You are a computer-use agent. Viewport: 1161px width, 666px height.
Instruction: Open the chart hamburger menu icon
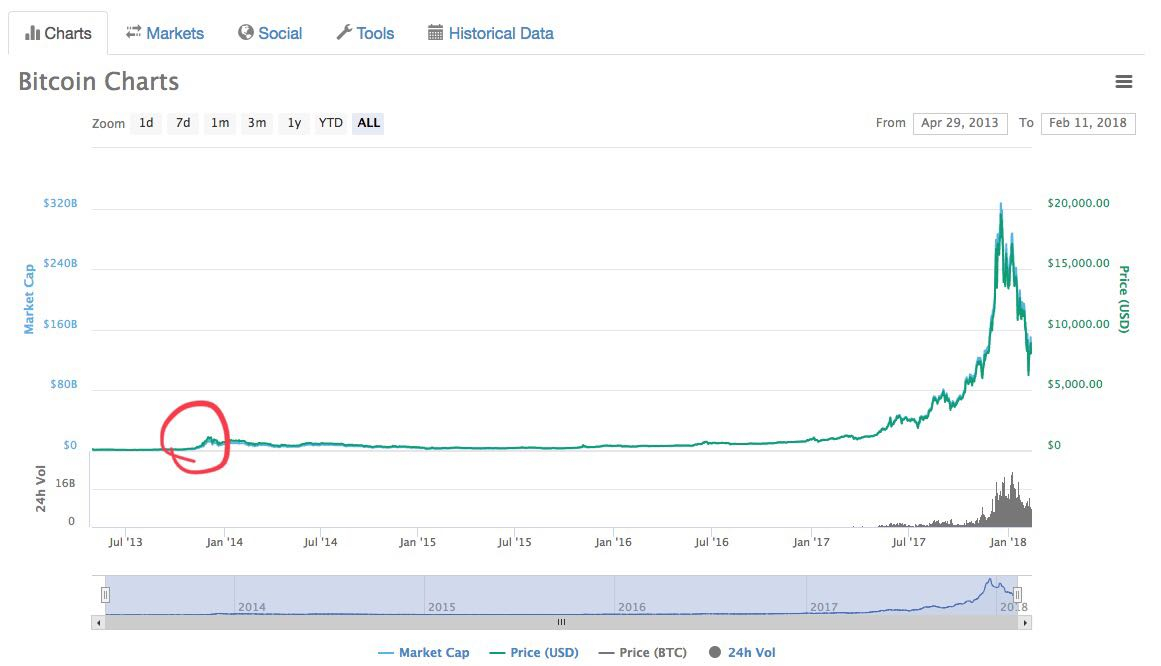point(1123,81)
